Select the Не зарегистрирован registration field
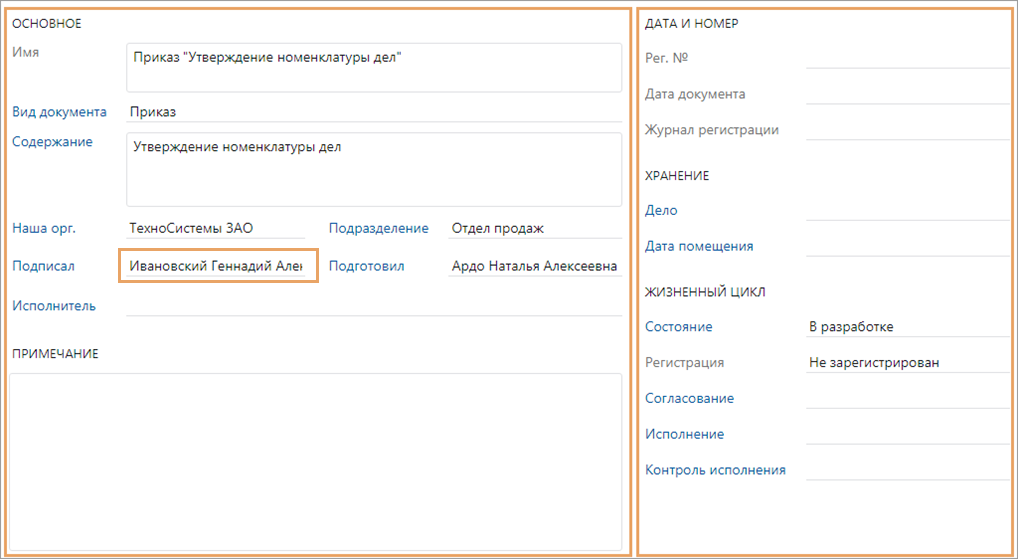The width and height of the screenshot is (1018, 559). [908, 363]
